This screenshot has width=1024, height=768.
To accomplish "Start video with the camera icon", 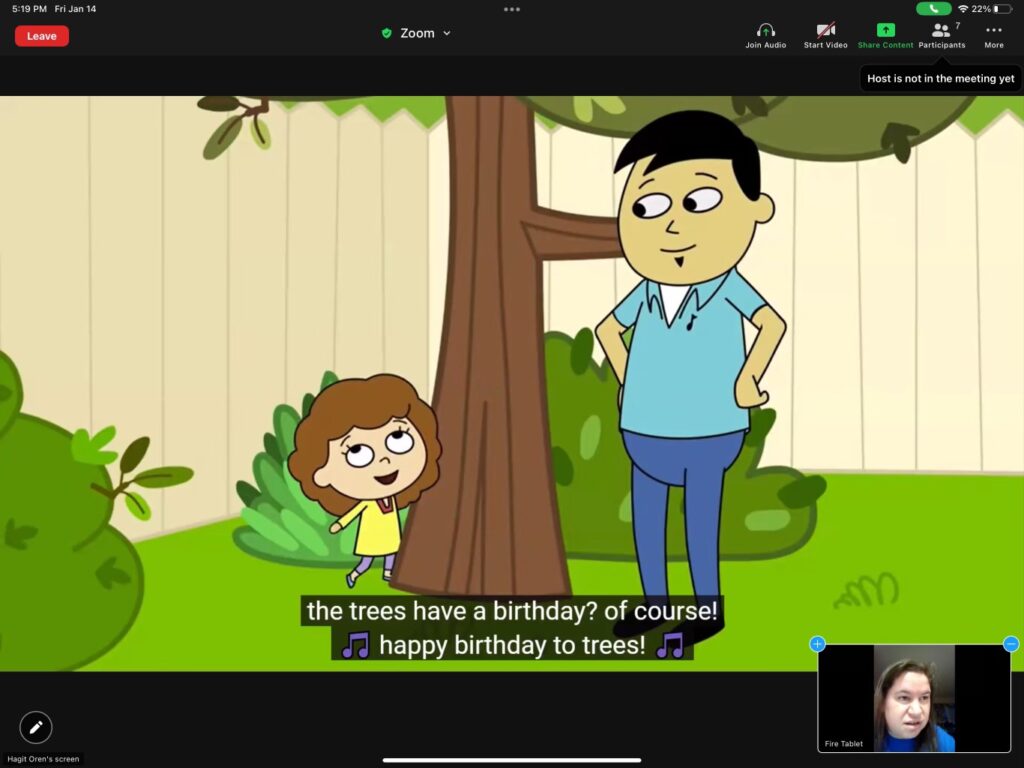I will (825, 36).
